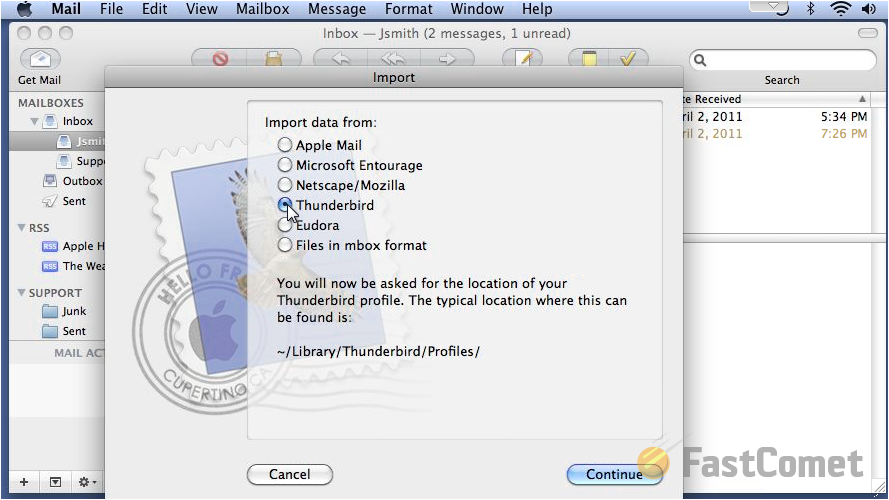The width and height of the screenshot is (889, 500).
Task: Select the Netscape/Mozilla radio button
Action: 285,184
